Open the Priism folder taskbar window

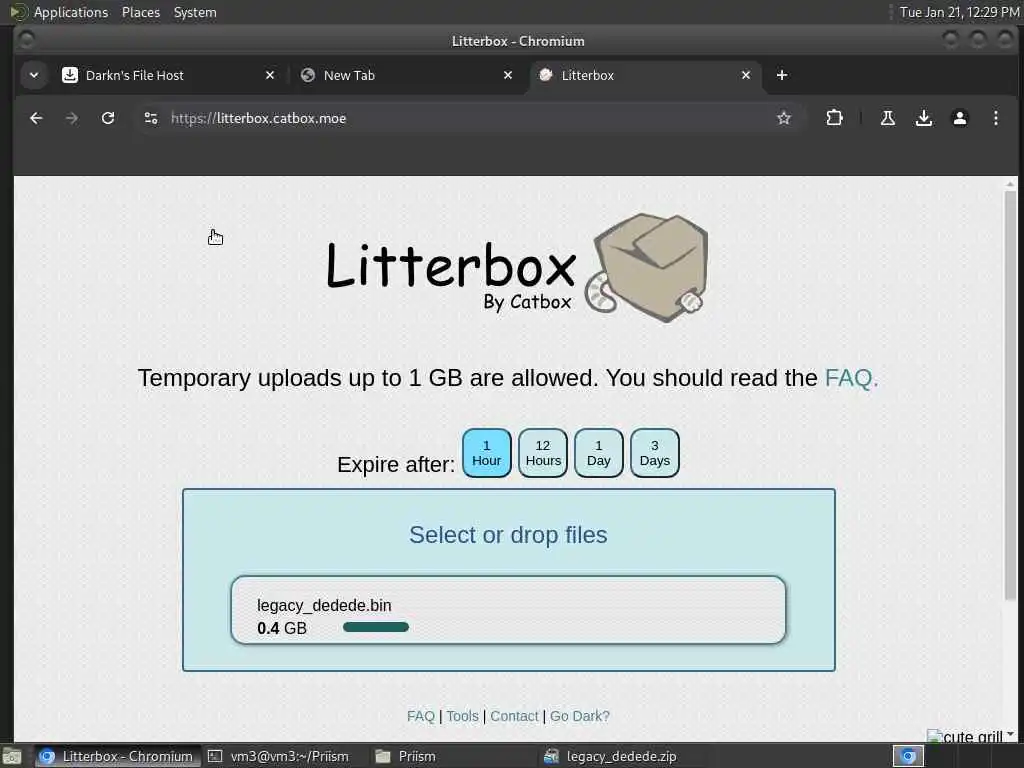(x=406, y=756)
